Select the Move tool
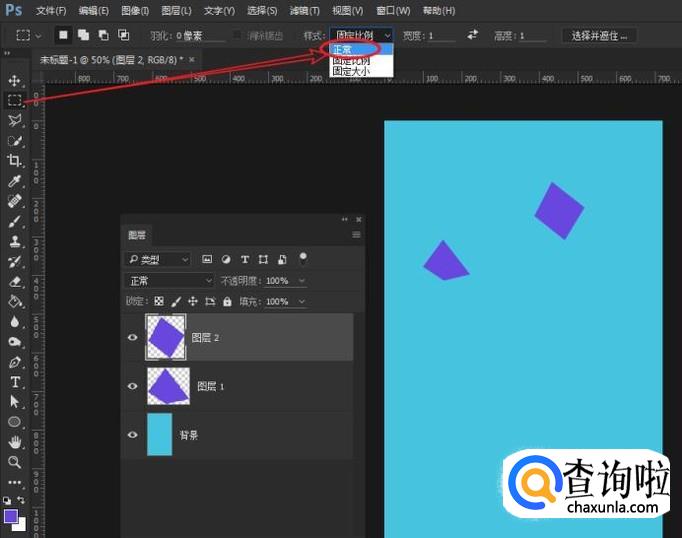This screenshot has width=682, height=538. coord(14,80)
